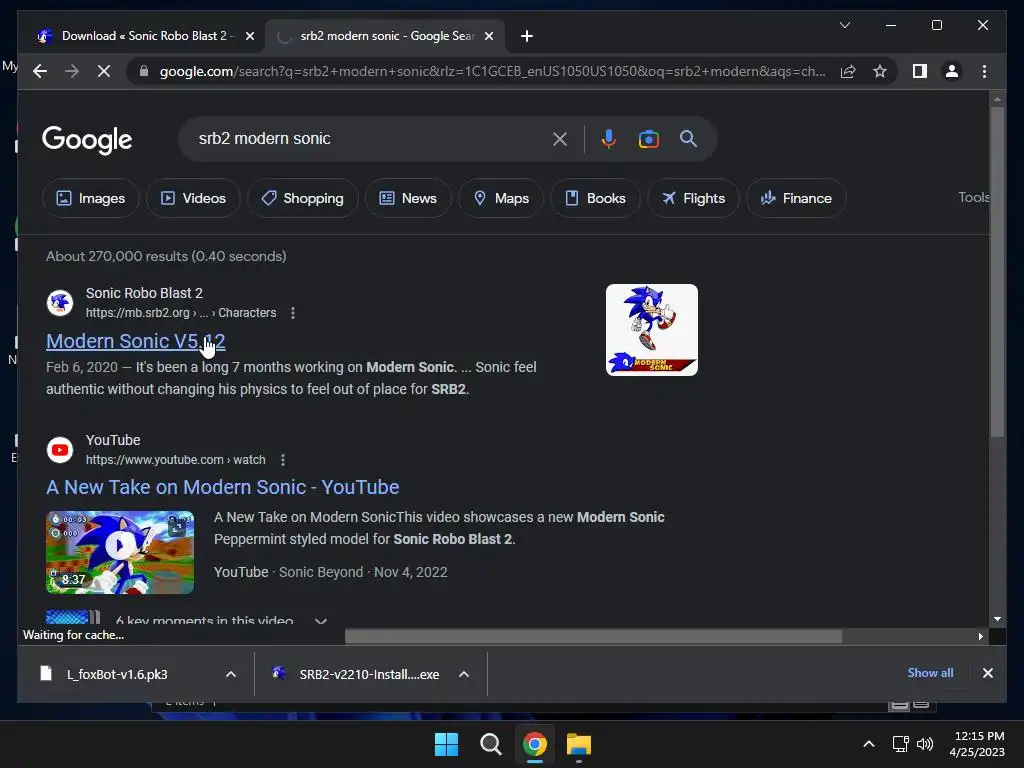Viewport: 1024px width, 768px height.
Task: Click the Sonic Robo Blast 2 site favicon
Action: pos(60,302)
